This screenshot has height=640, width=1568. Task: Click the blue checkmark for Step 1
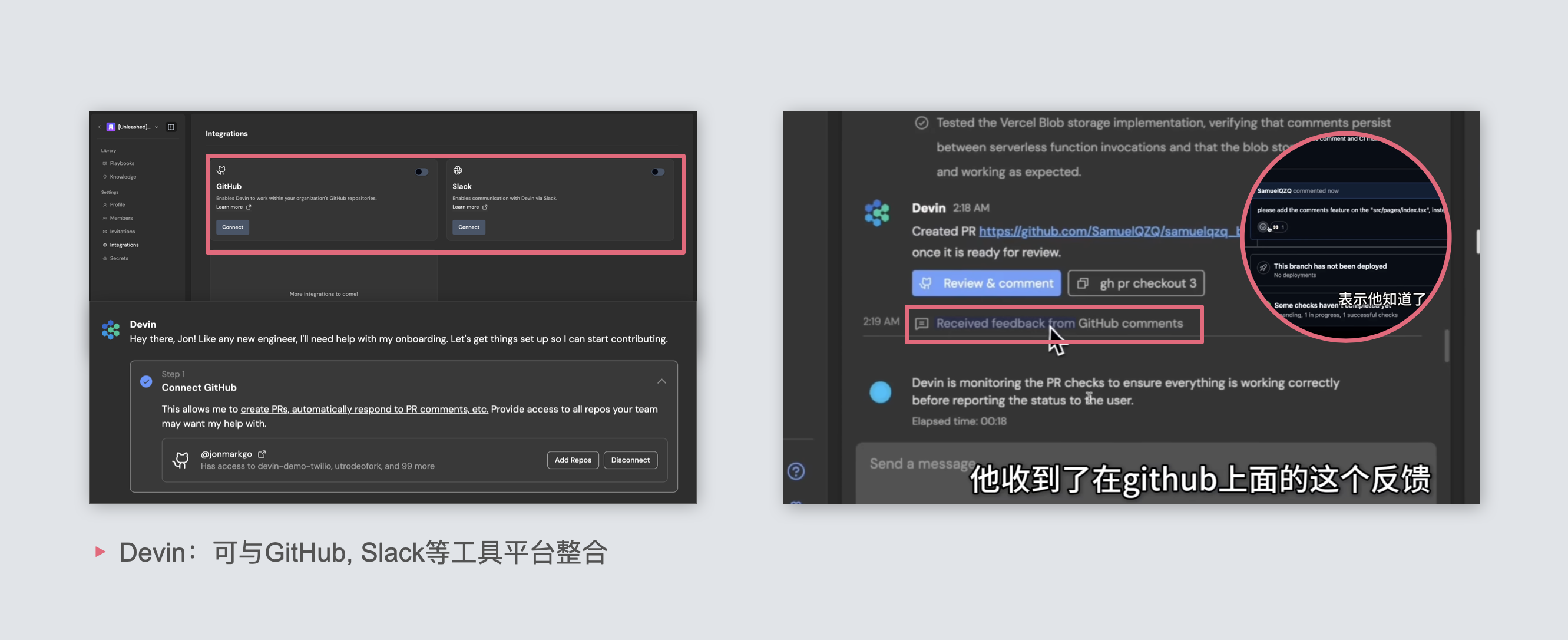click(146, 381)
